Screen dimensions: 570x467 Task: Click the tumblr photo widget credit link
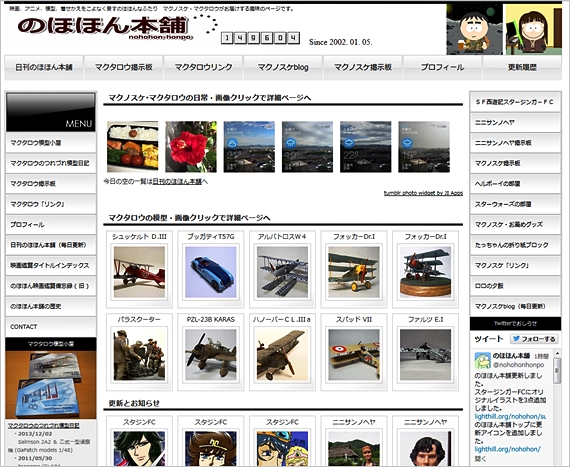tap(423, 193)
